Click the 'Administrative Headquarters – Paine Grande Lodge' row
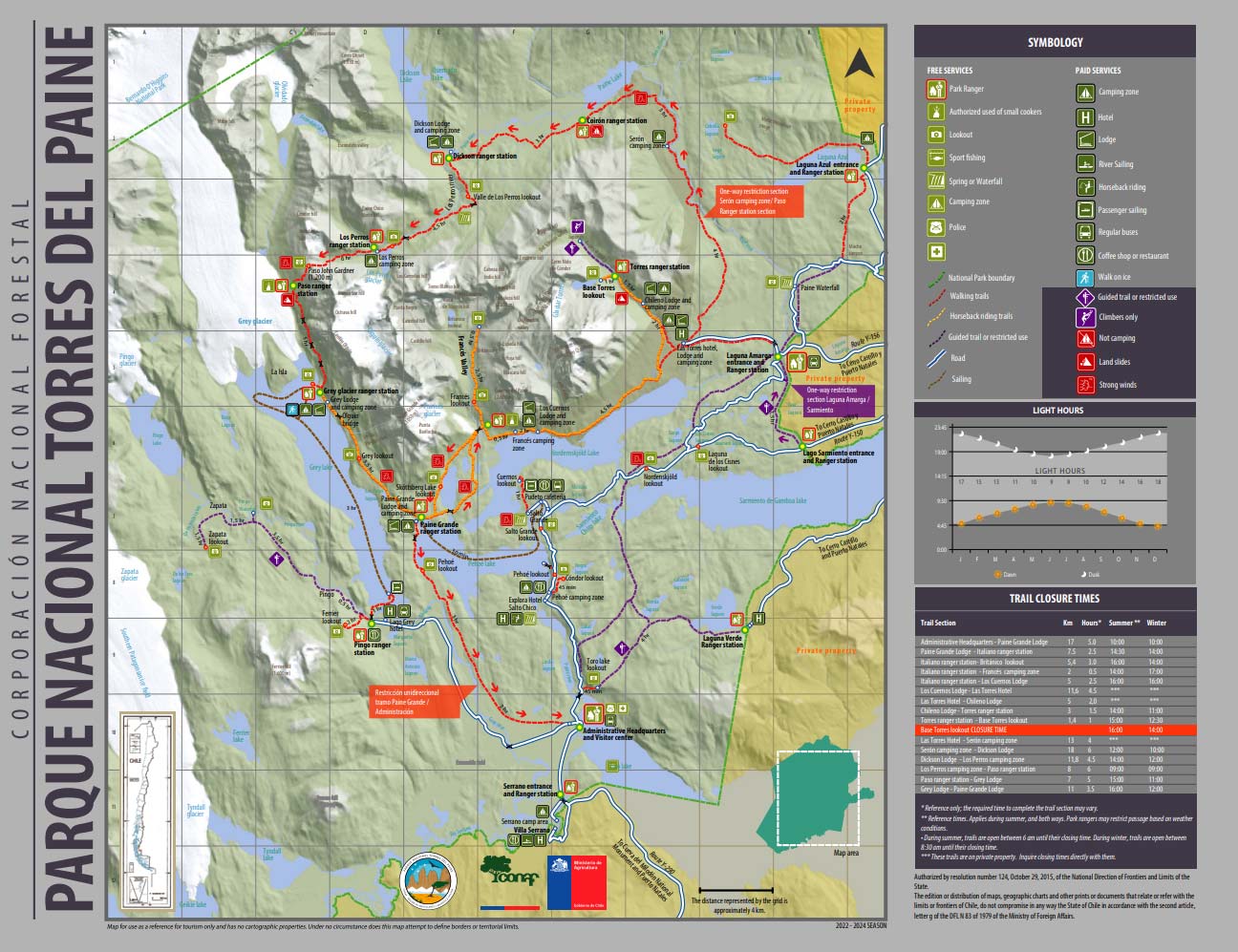The width and height of the screenshot is (1238, 952). (1056, 642)
